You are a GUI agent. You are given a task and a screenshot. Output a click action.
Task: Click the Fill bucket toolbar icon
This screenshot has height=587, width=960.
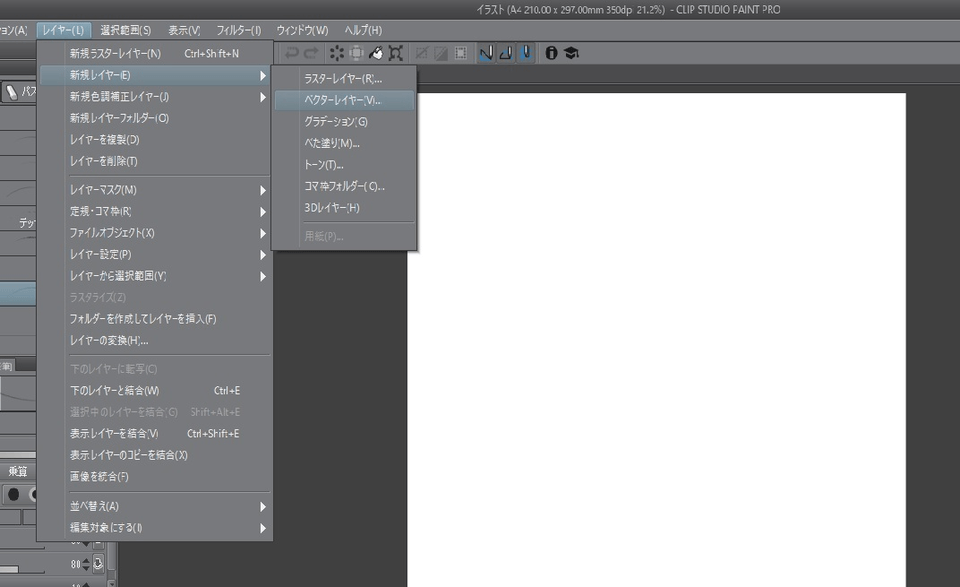[x=376, y=53]
